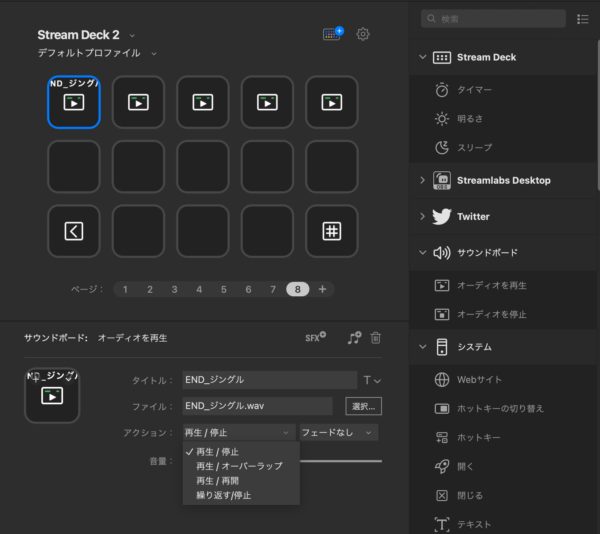Open the Stream Deck settings gear

tap(363, 34)
